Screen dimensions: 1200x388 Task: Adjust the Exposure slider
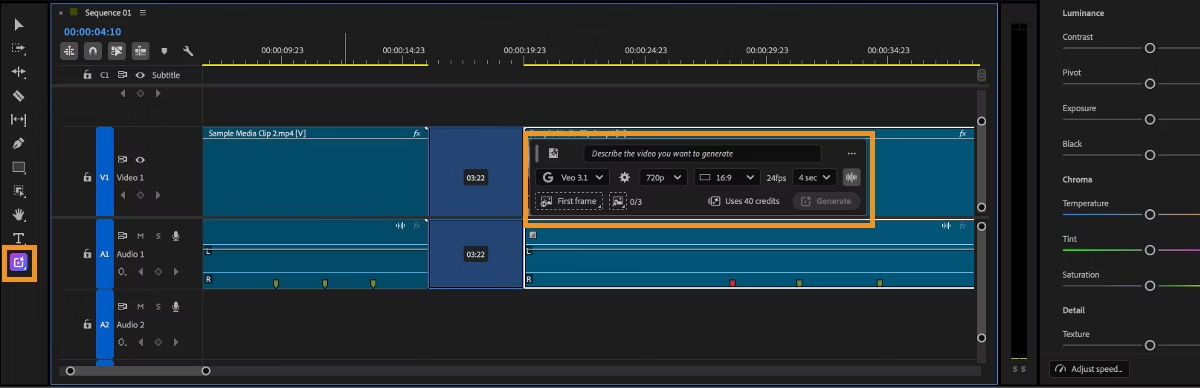pyautogui.click(x=1150, y=119)
